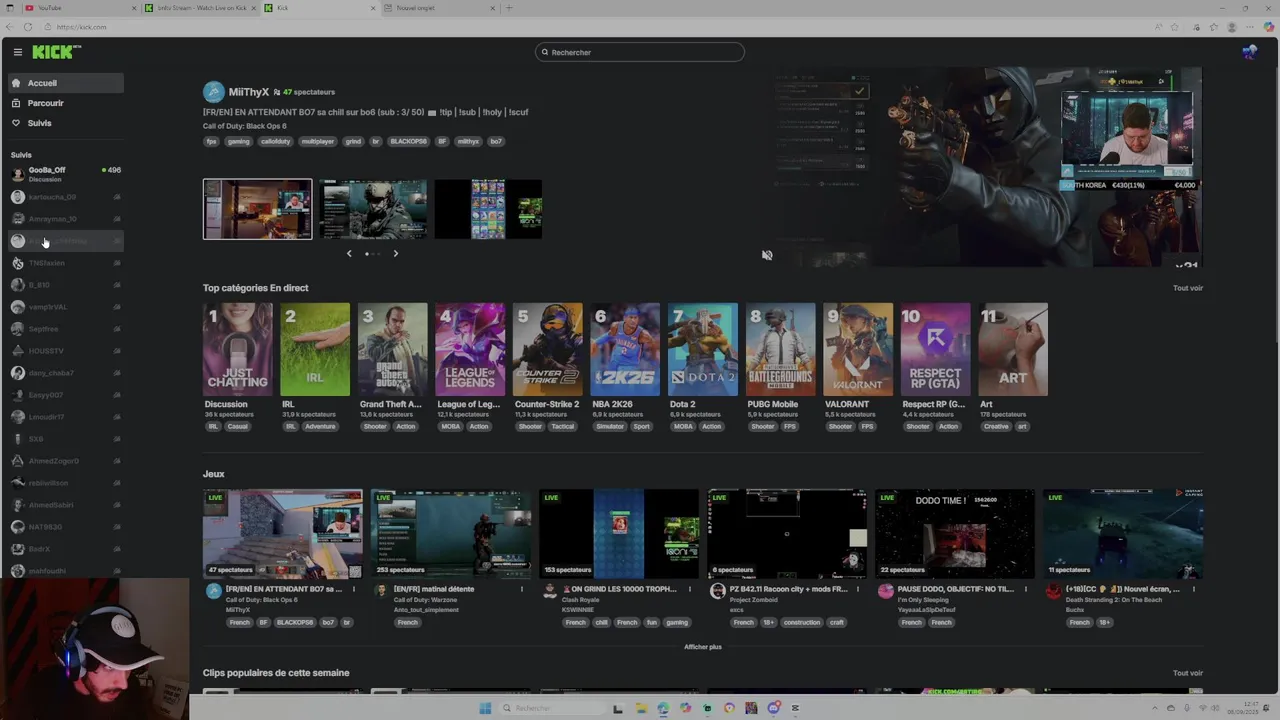The image size is (1280, 720).
Task: Open Windows Start menu
Action: (x=485, y=708)
